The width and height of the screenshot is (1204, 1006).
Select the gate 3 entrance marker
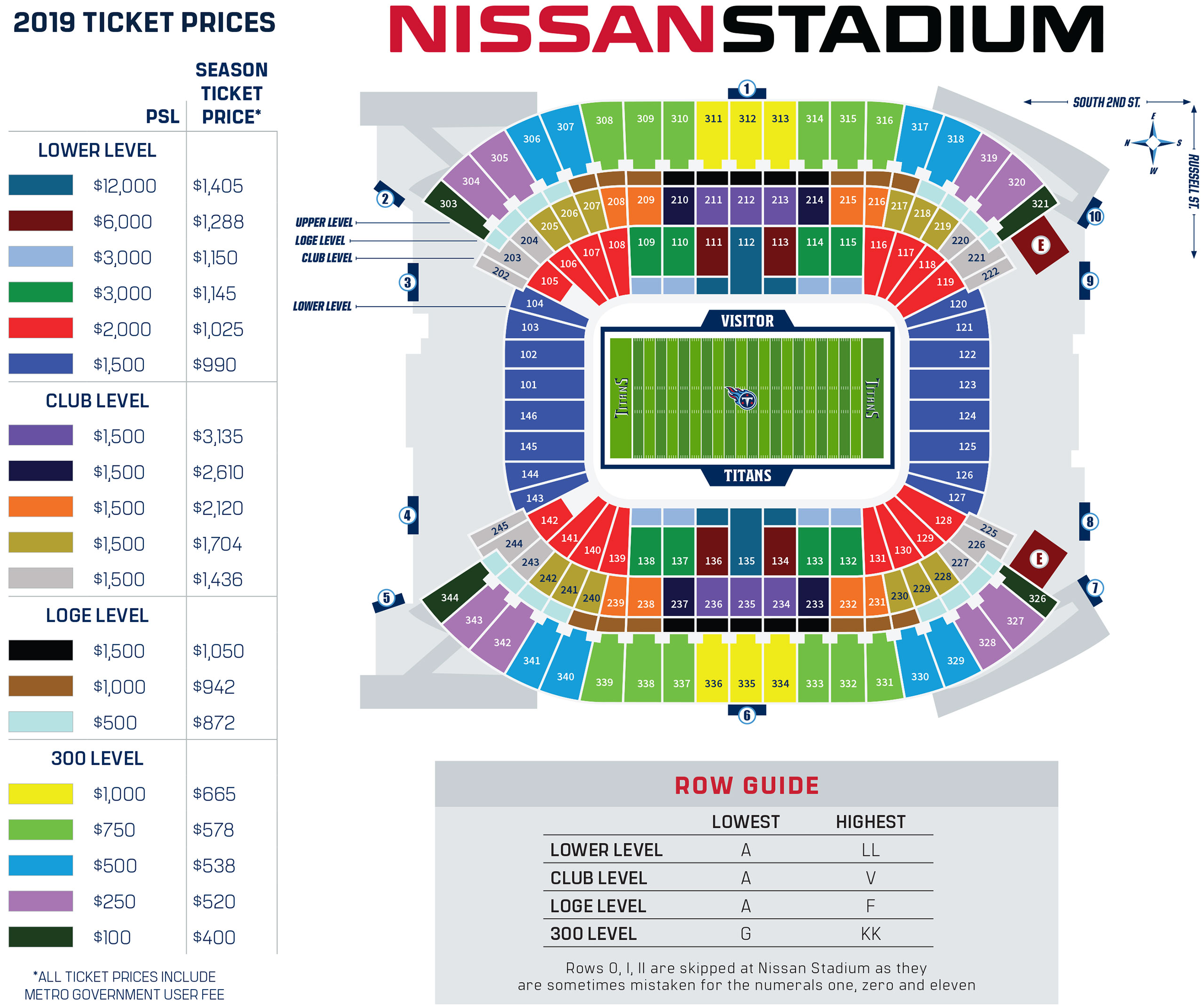pos(408,282)
